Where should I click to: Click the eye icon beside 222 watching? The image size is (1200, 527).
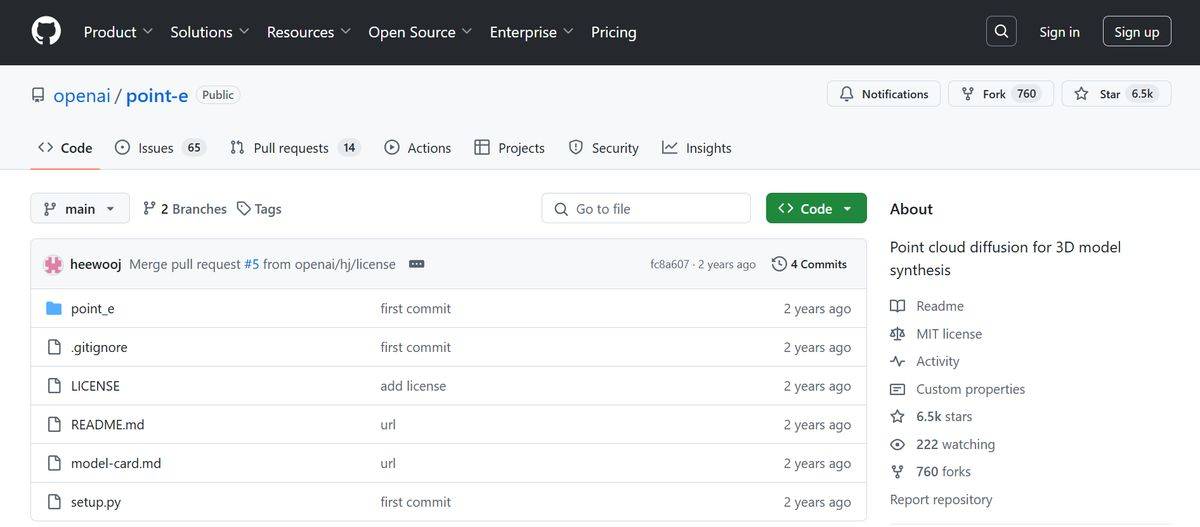pyautogui.click(x=897, y=444)
